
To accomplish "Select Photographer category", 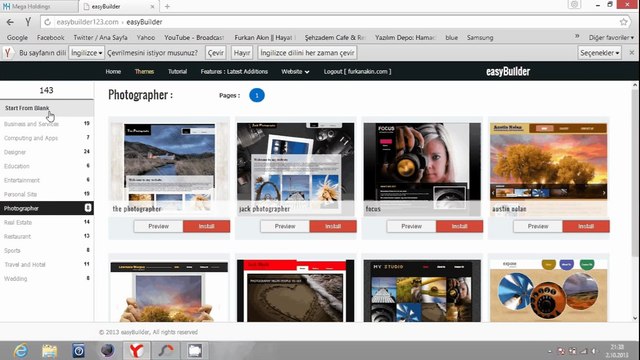I will pos(47,208).
